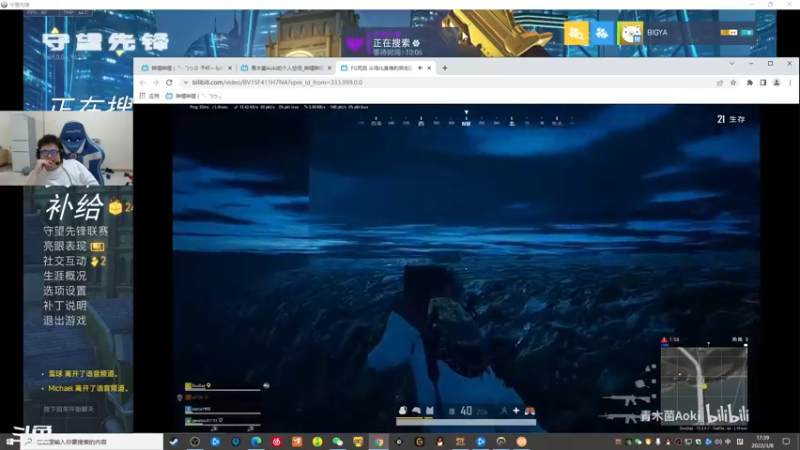
Task: Close the active FG video tab
Action: coord(429,68)
